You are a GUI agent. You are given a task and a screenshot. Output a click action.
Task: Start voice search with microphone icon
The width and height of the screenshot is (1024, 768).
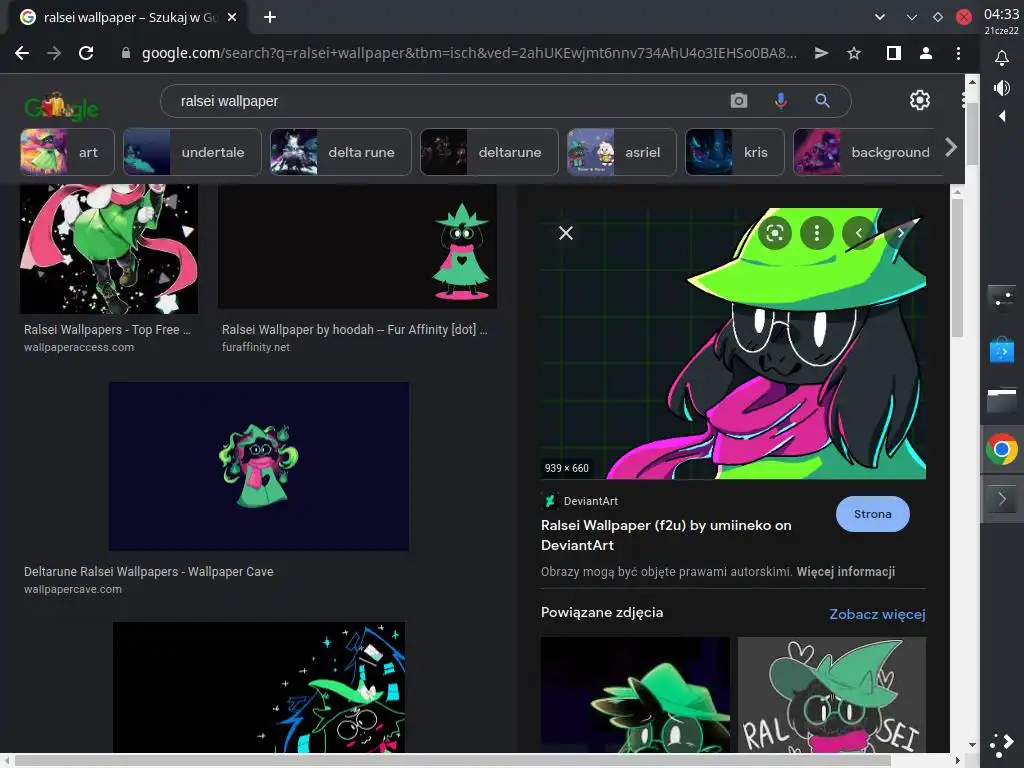(x=780, y=101)
